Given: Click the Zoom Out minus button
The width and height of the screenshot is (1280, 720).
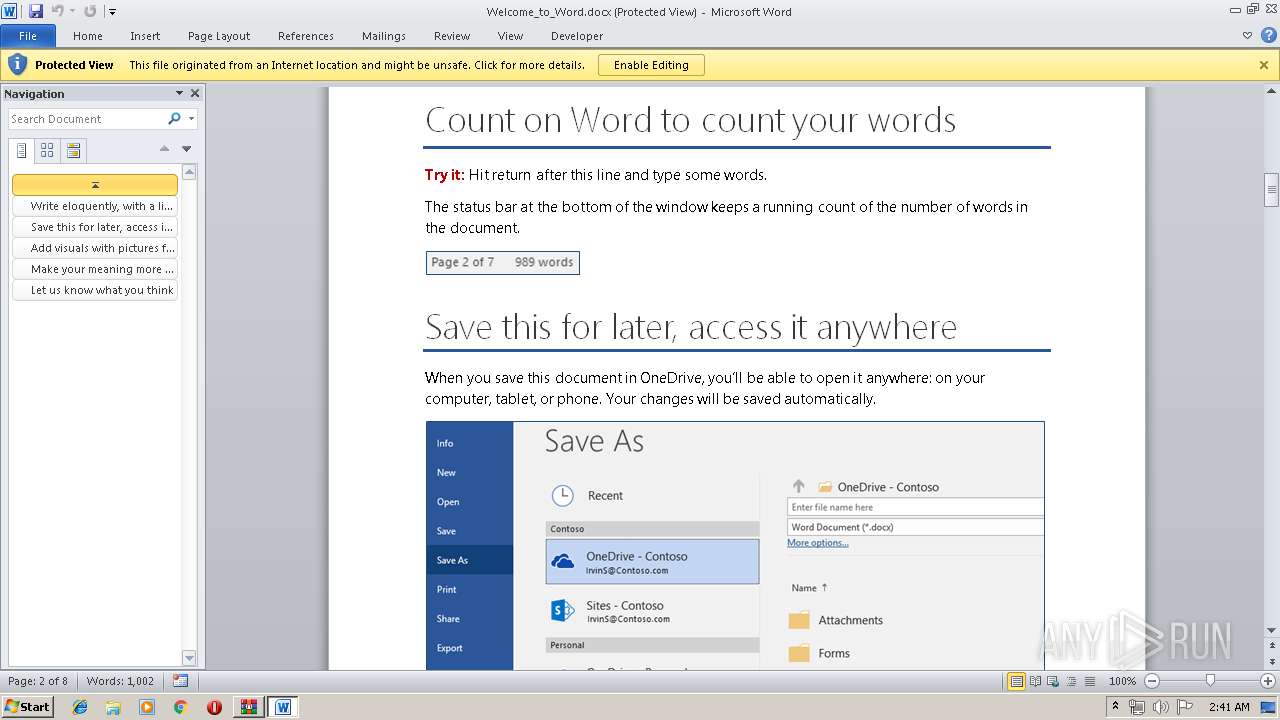Looking at the screenshot, I should tap(1151, 681).
